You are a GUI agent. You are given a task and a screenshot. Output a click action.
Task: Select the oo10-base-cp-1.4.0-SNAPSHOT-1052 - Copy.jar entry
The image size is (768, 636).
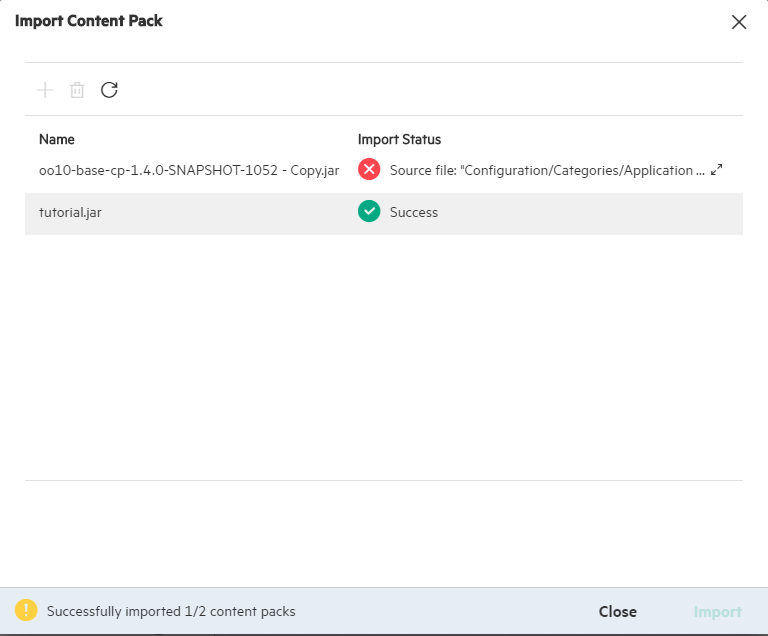coord(189,171)
